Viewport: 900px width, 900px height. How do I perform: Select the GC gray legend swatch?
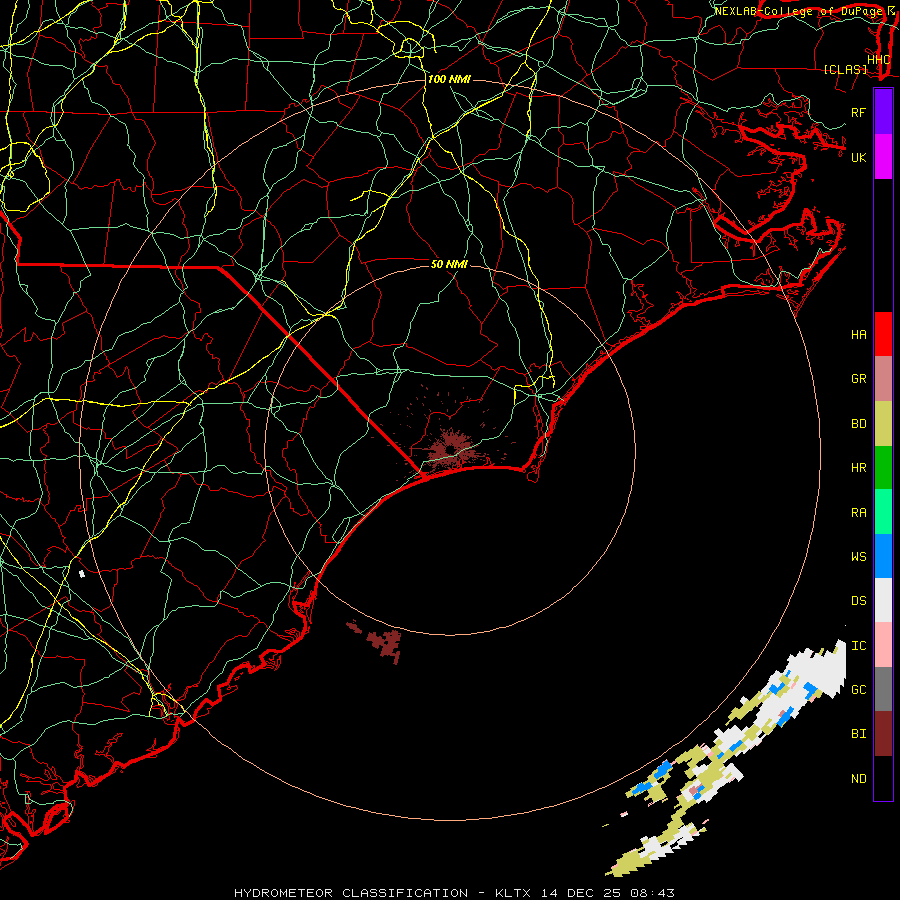883,689
